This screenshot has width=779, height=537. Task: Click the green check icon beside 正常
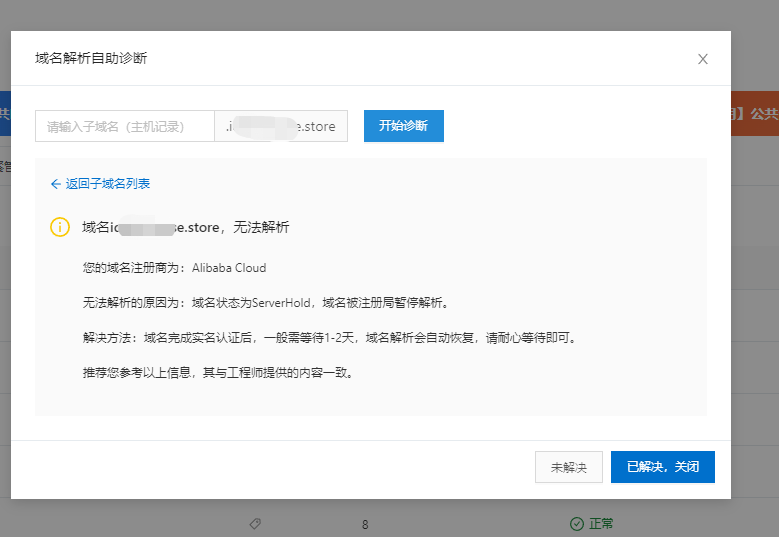pyautogui.click(x=576, y=524)
